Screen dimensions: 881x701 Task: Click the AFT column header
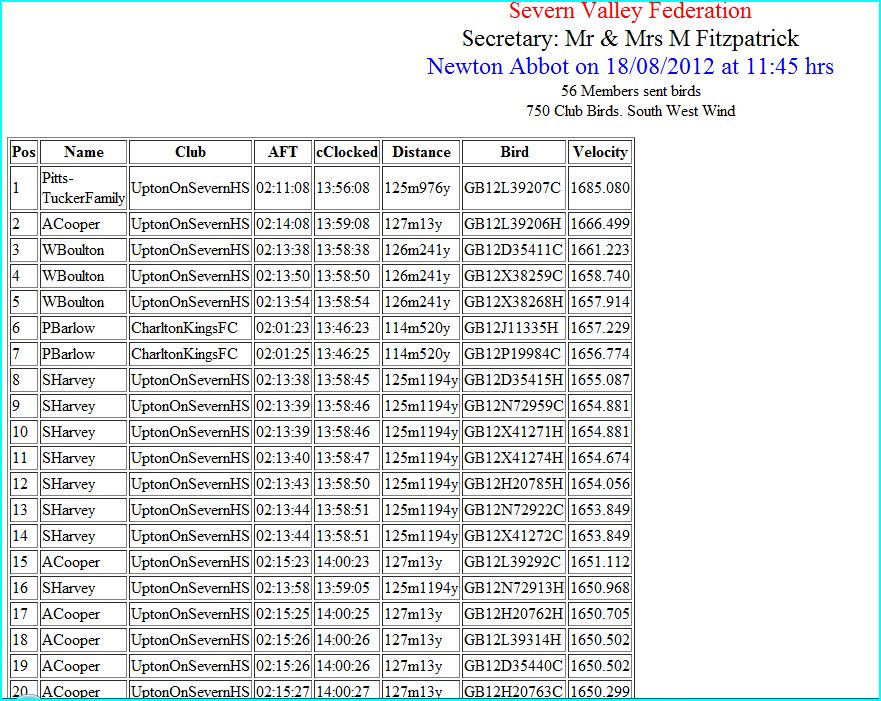[283, 152]
